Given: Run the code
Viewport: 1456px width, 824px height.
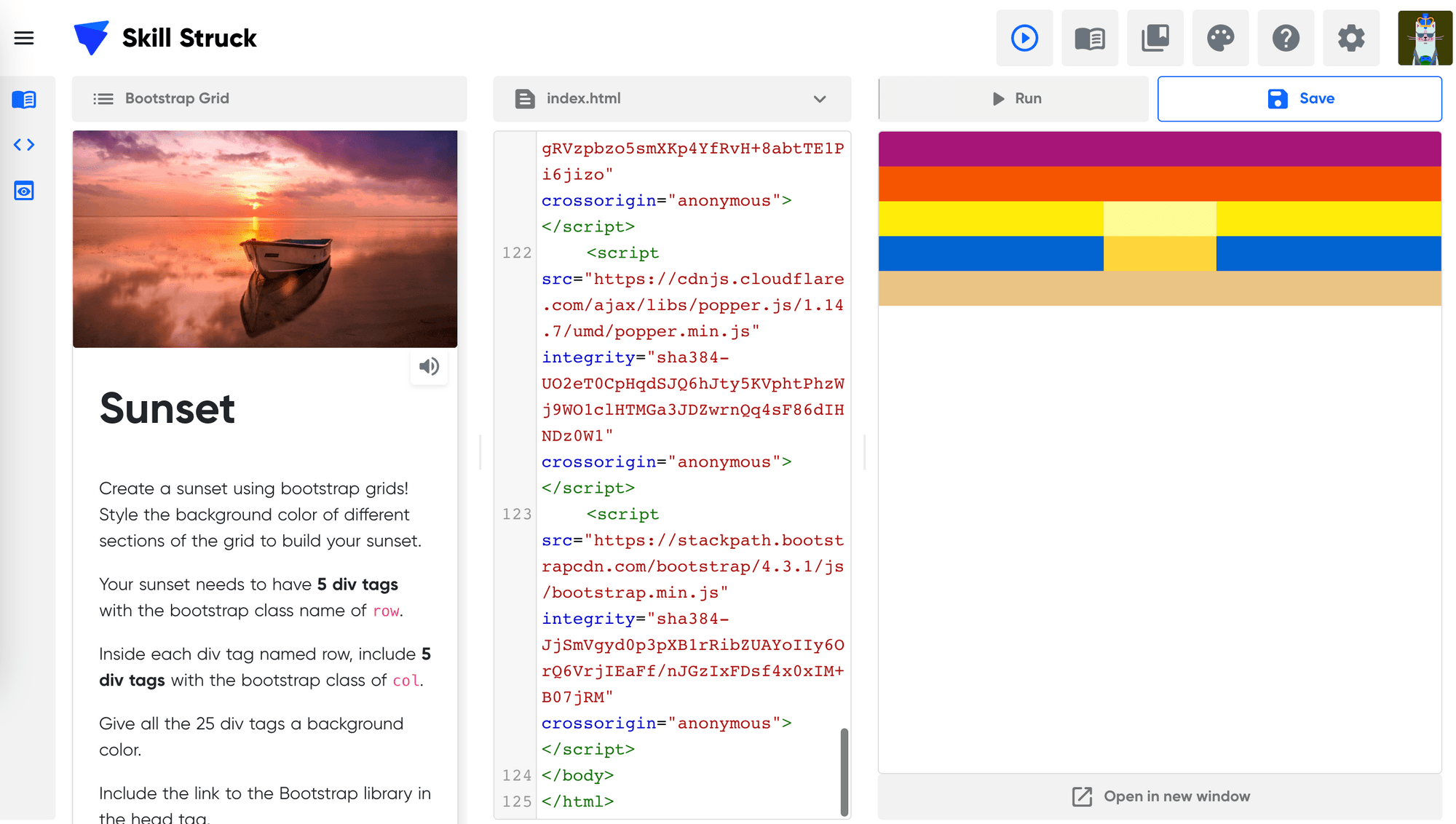Looking at the screenshot, I should point(1017,99).
